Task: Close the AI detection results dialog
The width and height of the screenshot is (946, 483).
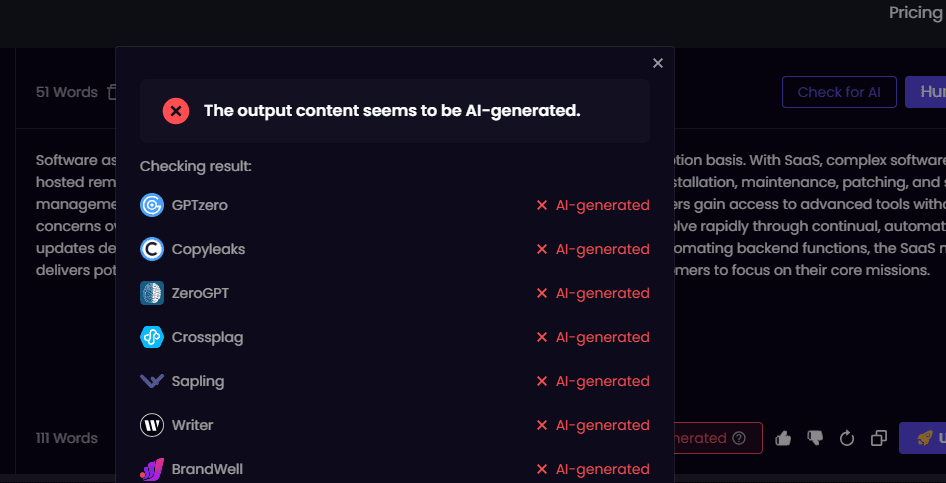Action: click(658, 63)
